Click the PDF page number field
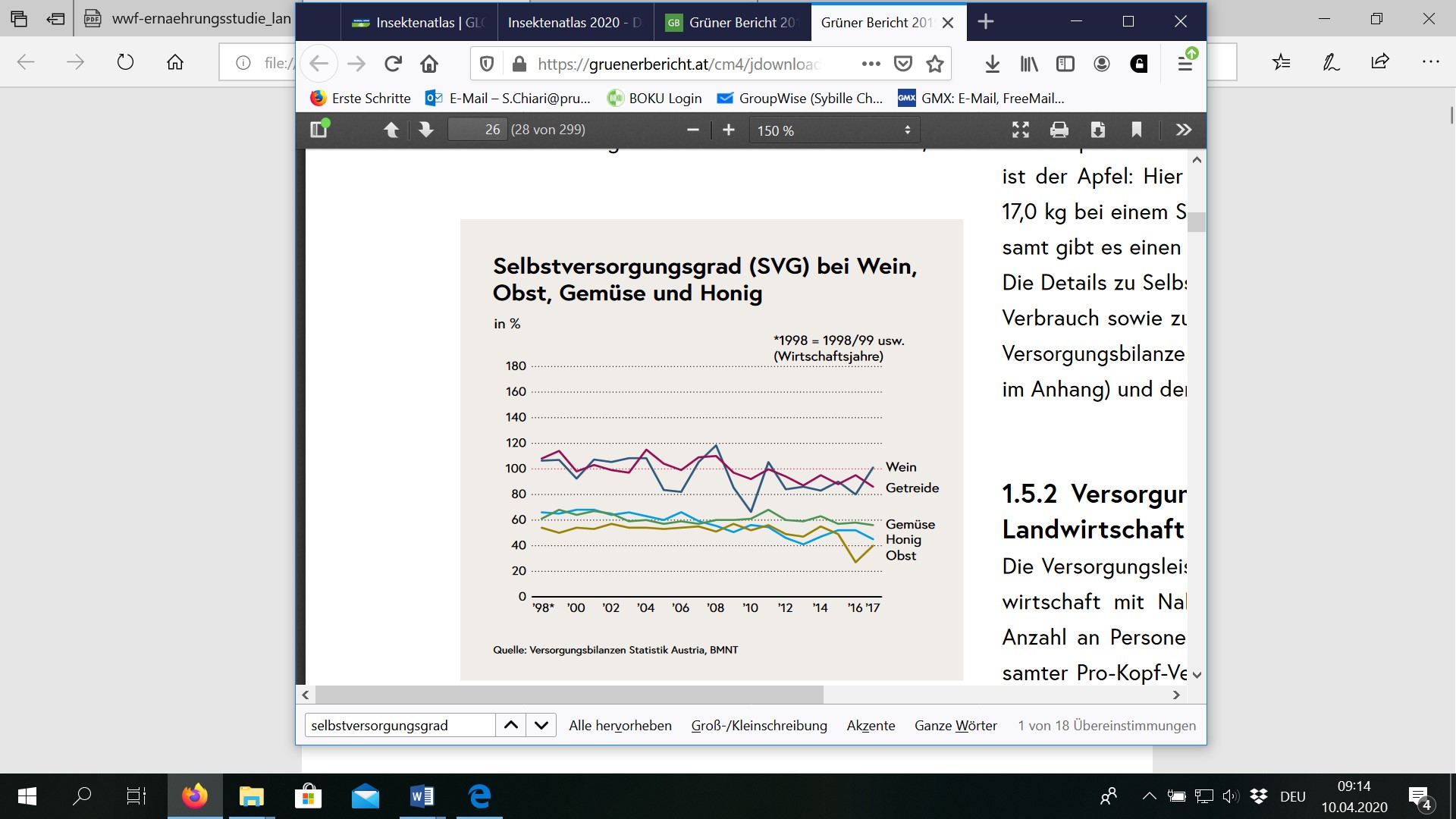1456x819 pixels. [x=477, y=130]
